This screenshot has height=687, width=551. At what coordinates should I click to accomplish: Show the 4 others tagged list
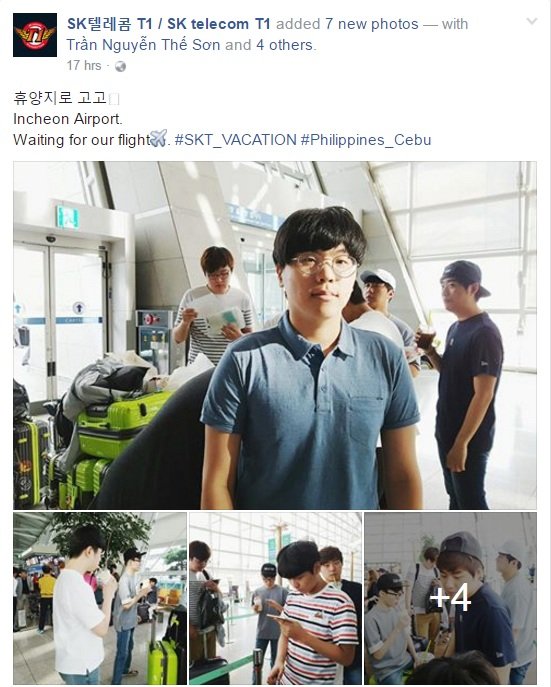coord(285,45)
